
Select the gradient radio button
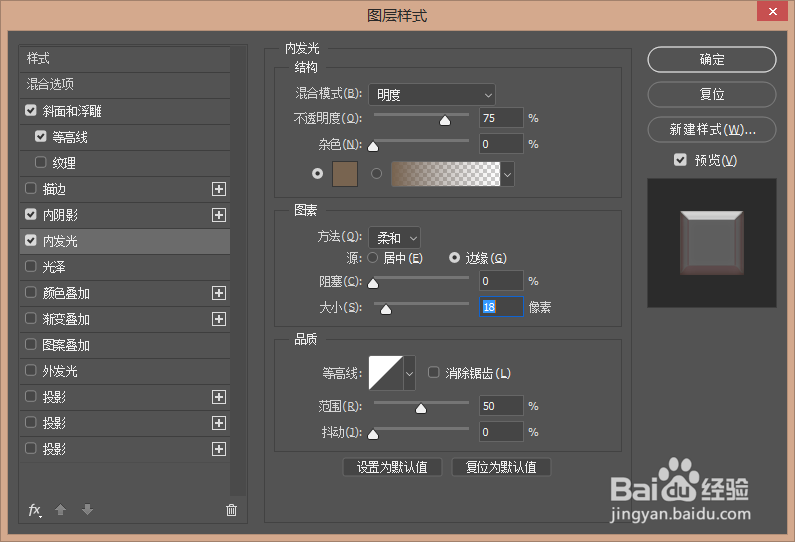(376, 174)
